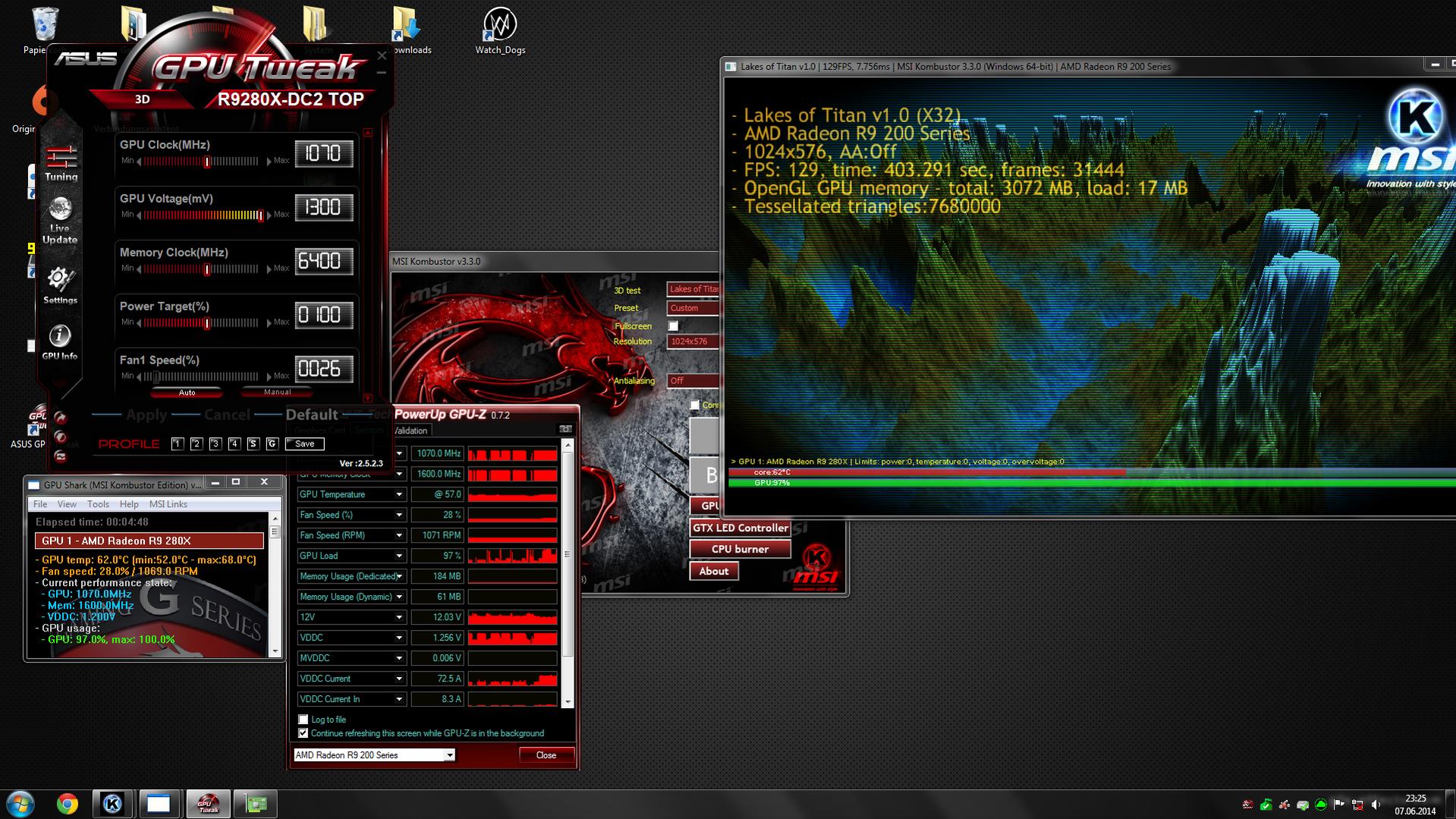Click the GPU Voltage slider handle

260,216
